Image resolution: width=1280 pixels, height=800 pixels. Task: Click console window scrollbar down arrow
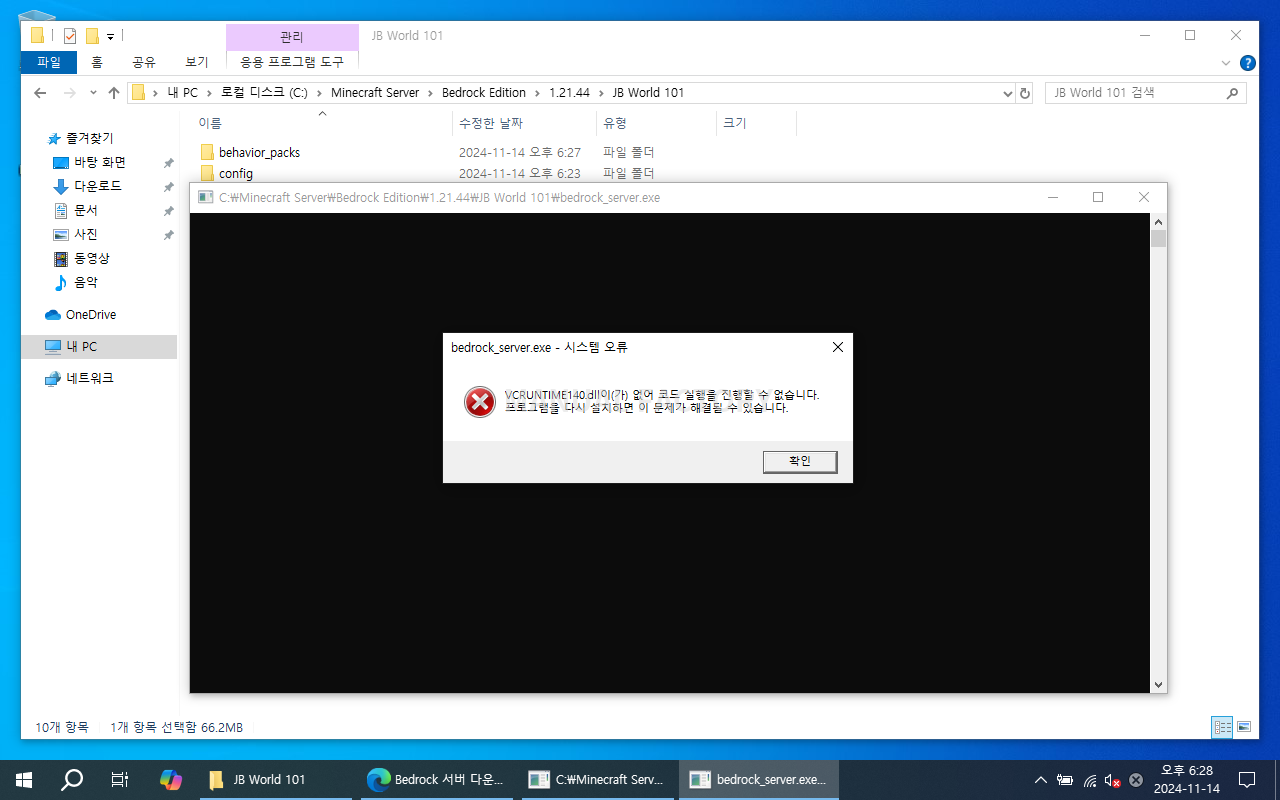coord(1158,685)
